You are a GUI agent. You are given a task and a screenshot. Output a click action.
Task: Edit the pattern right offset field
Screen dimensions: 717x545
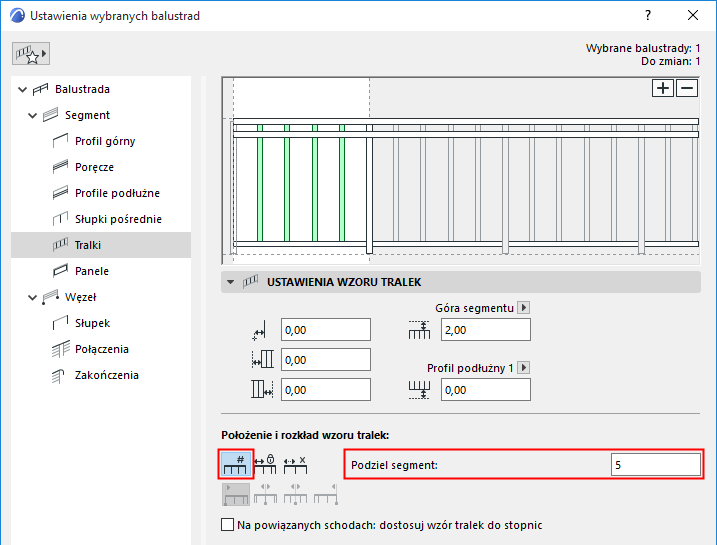click(x=326, y=390)
